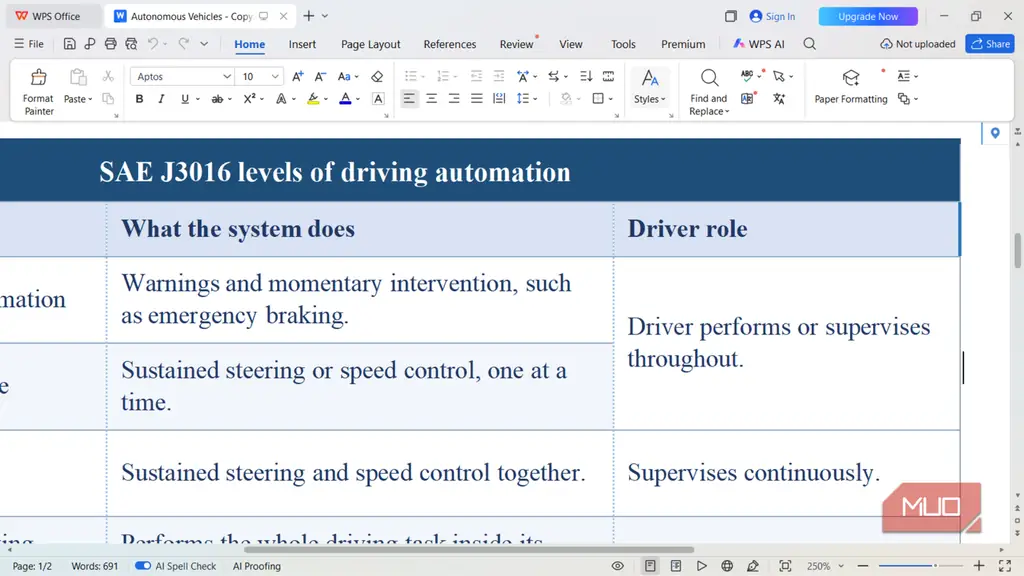Click the Print icon
Screen dimensions: 1024x576
coord(110,44)
